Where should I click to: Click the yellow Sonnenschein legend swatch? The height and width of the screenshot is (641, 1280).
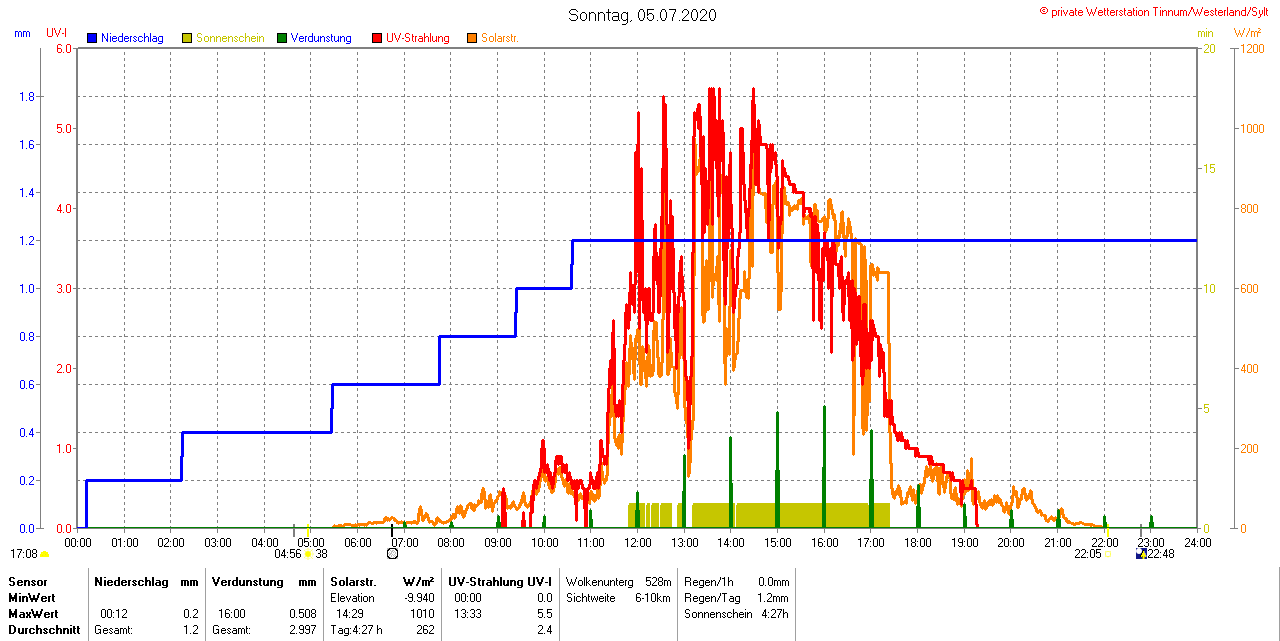(187, 38)
